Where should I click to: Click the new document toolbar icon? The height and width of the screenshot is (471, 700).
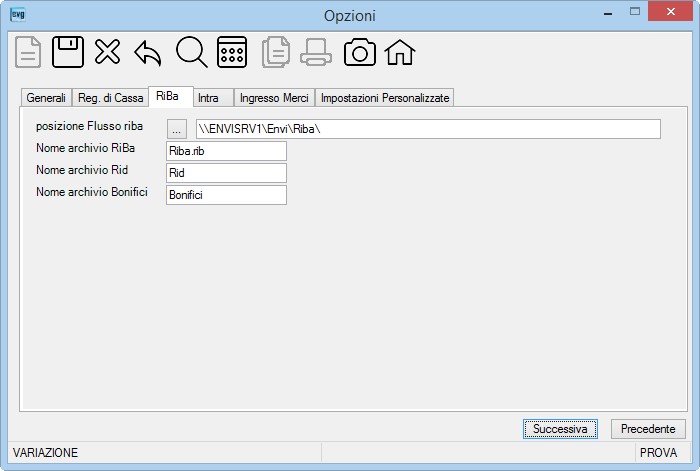(28, 52)
